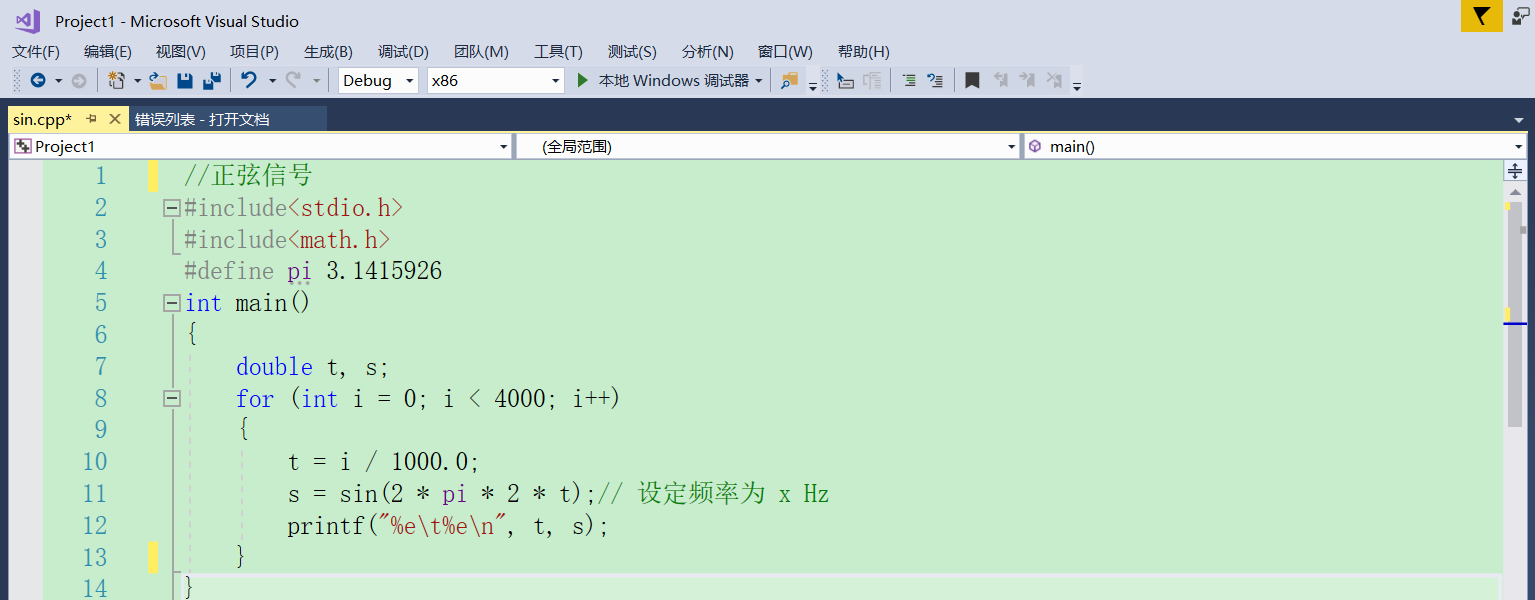The height and width of the screenshot is (600, 1535).
Task: Open a file with the Open File icon
Action: click(x=155, y=80)
